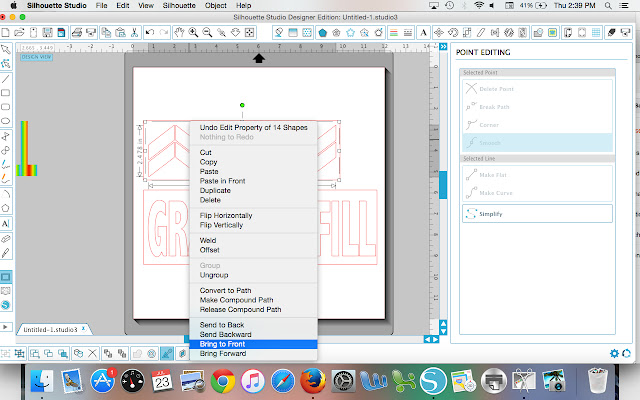Click the Copy icon in the toolbar
The width and height of the screenshot is (640, 400).
coord(106,33)
